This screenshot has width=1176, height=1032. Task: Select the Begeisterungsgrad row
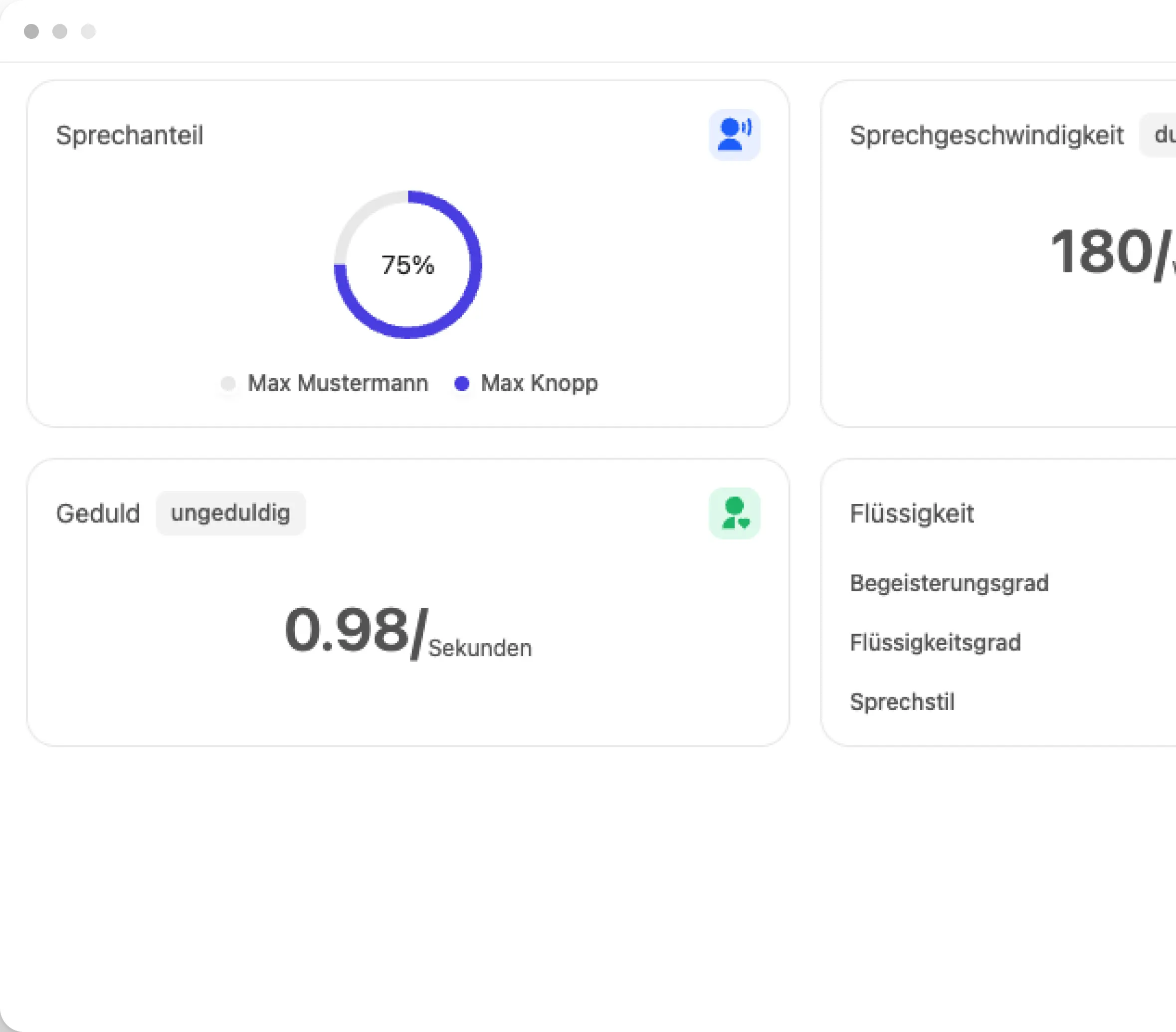[949, 583]
